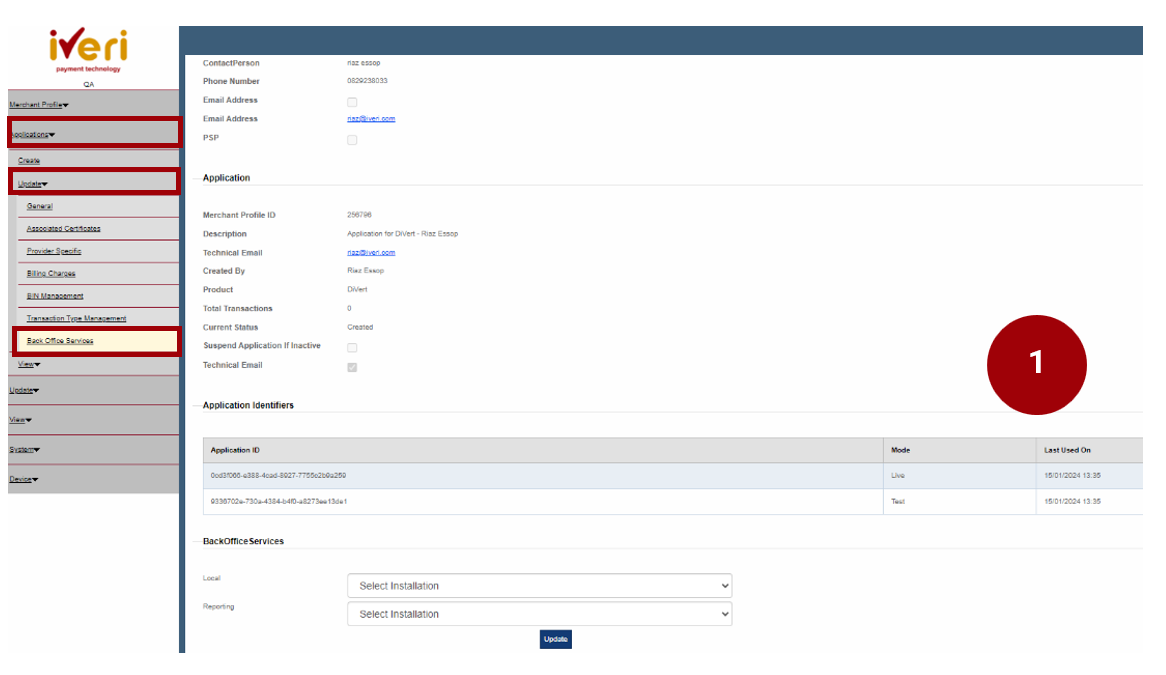Expand the Device menu section

tap(24, 480)
